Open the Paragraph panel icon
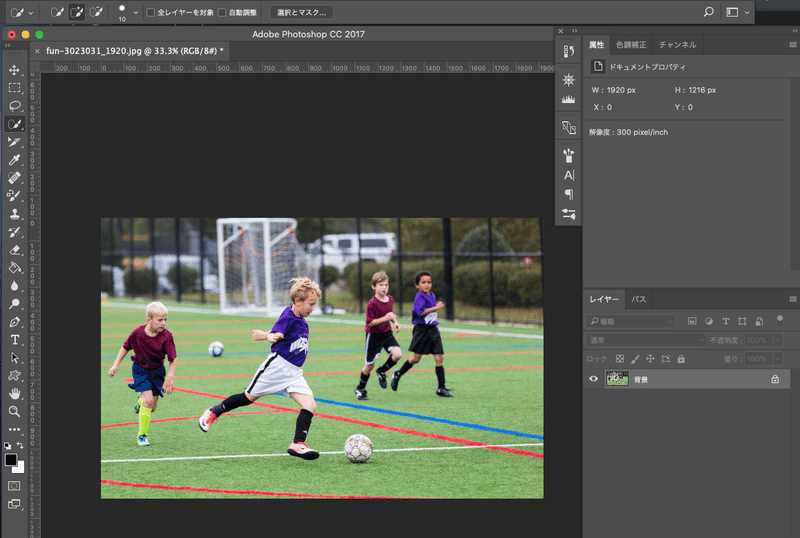 click(568, 194)
